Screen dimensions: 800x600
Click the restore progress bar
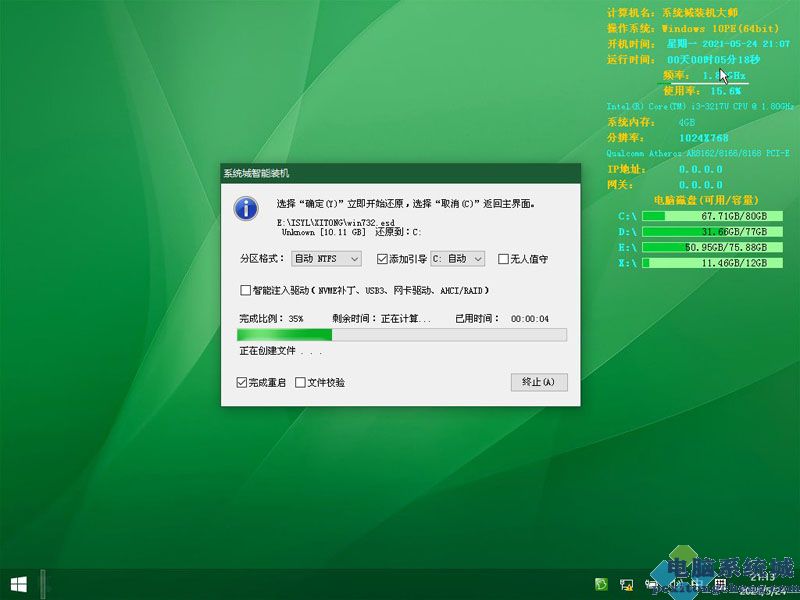coord(402,335)
